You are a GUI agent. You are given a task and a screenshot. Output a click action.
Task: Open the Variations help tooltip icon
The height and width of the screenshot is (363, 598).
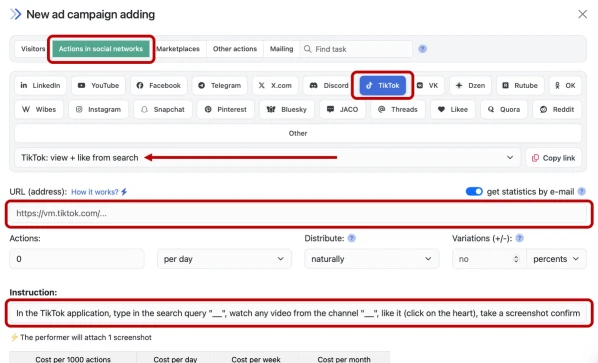pos(519,238)
